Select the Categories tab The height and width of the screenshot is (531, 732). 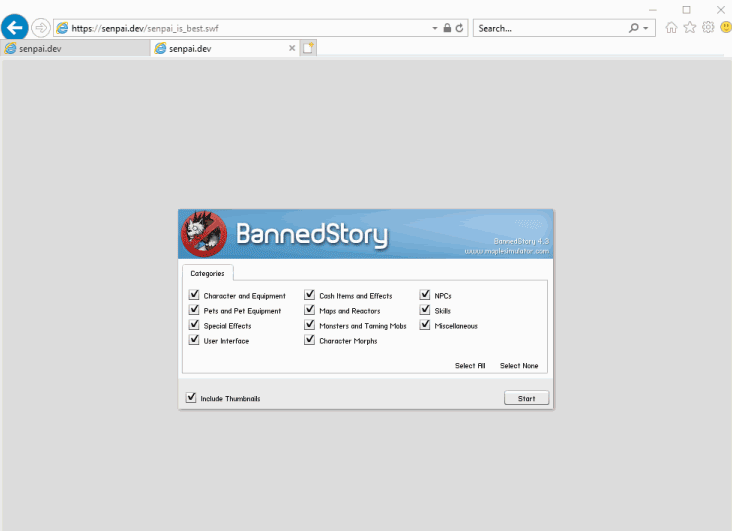coord(207,273)
